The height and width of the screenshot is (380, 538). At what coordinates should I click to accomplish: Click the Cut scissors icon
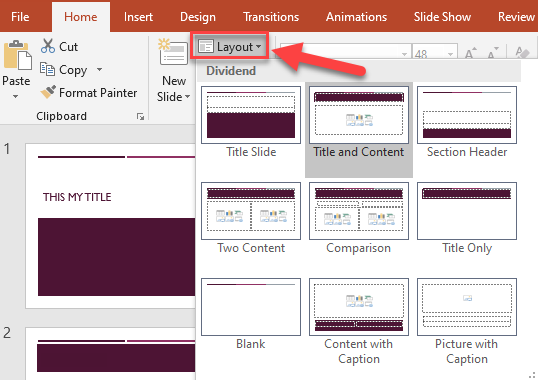pyautogui.click(x=48, y=46)
